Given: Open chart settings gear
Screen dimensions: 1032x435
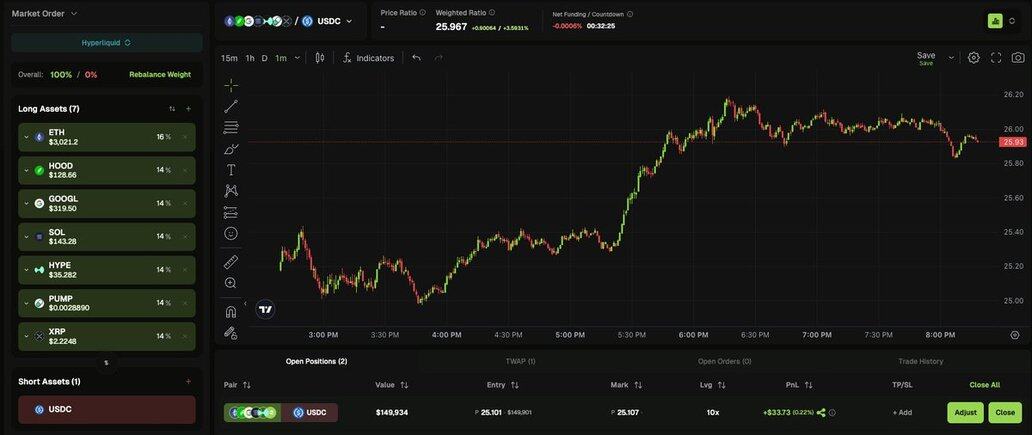Looking at the screenshot, I should [x=974, y=58].
